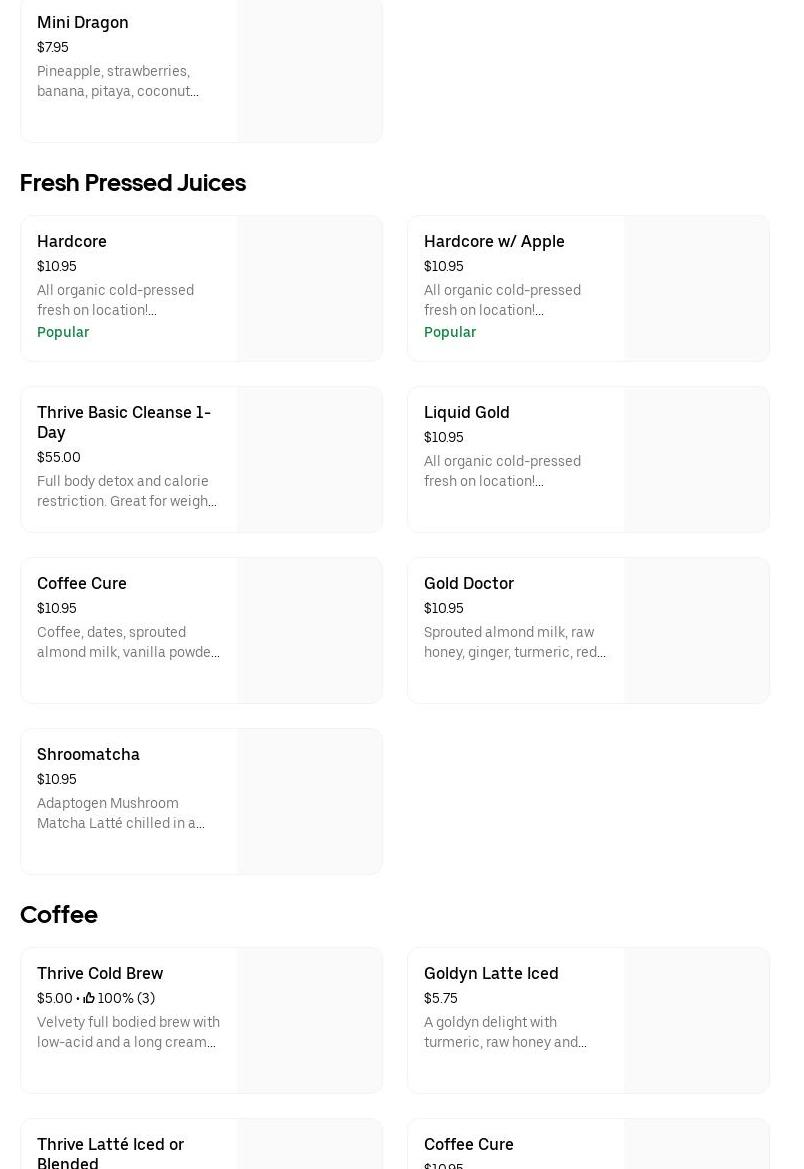
Task: Open the Thrive Cold Brew item
Action: 100,974
